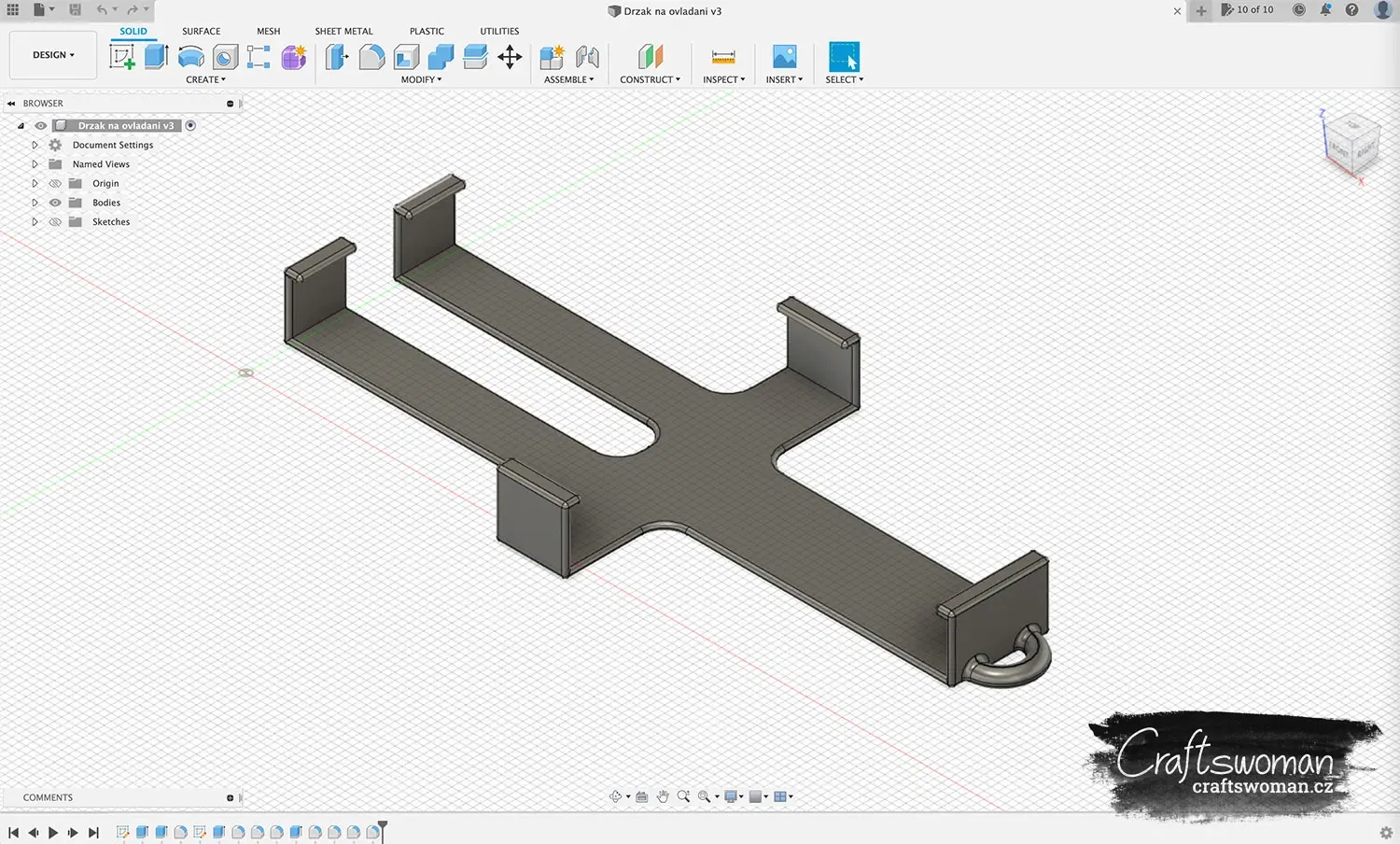The image size is (1400, 844).
Task: Pick the Pan hand tool
Action: tap(663, 796)
